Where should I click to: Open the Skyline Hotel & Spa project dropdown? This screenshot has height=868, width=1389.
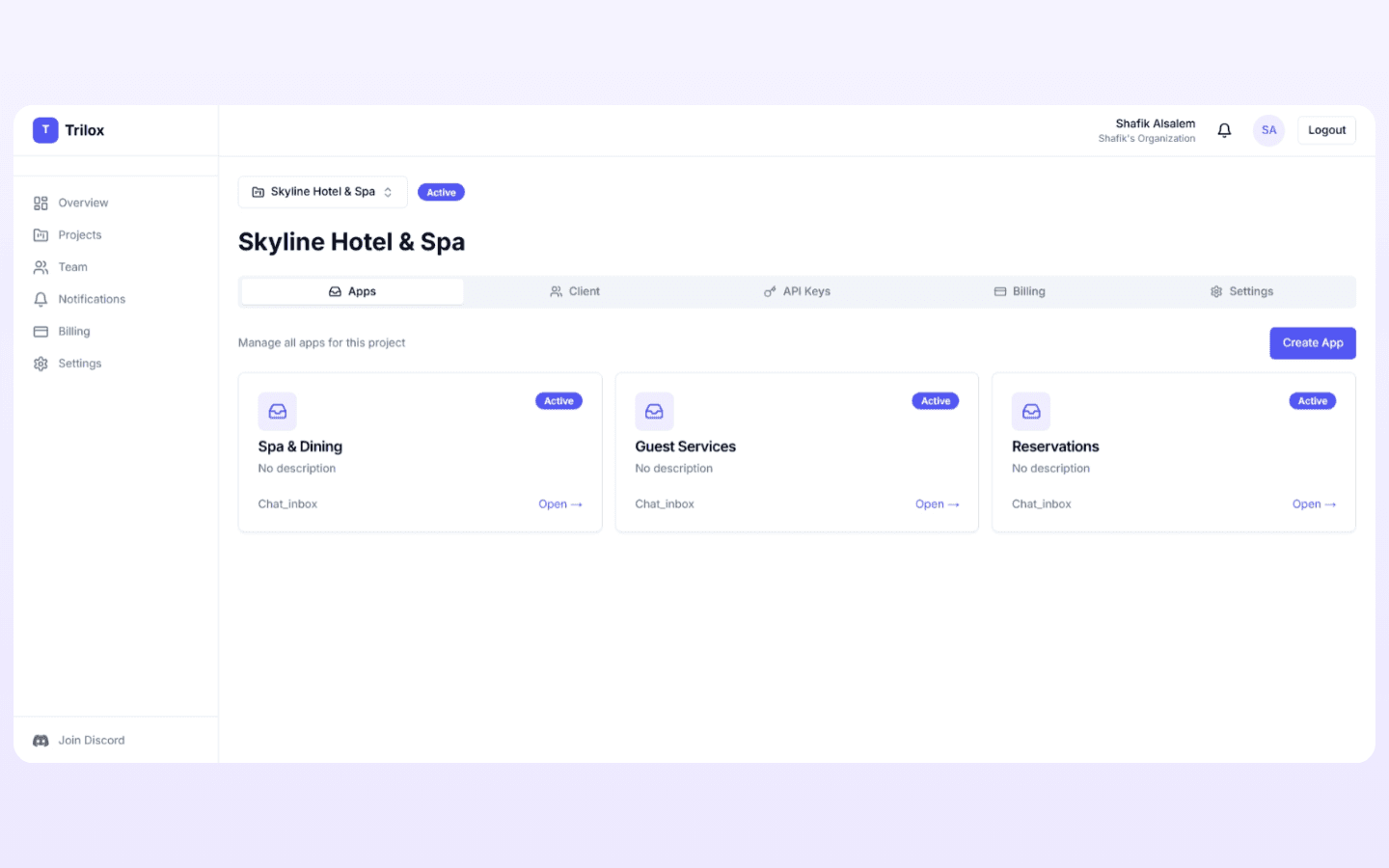(x=322, y=191)
